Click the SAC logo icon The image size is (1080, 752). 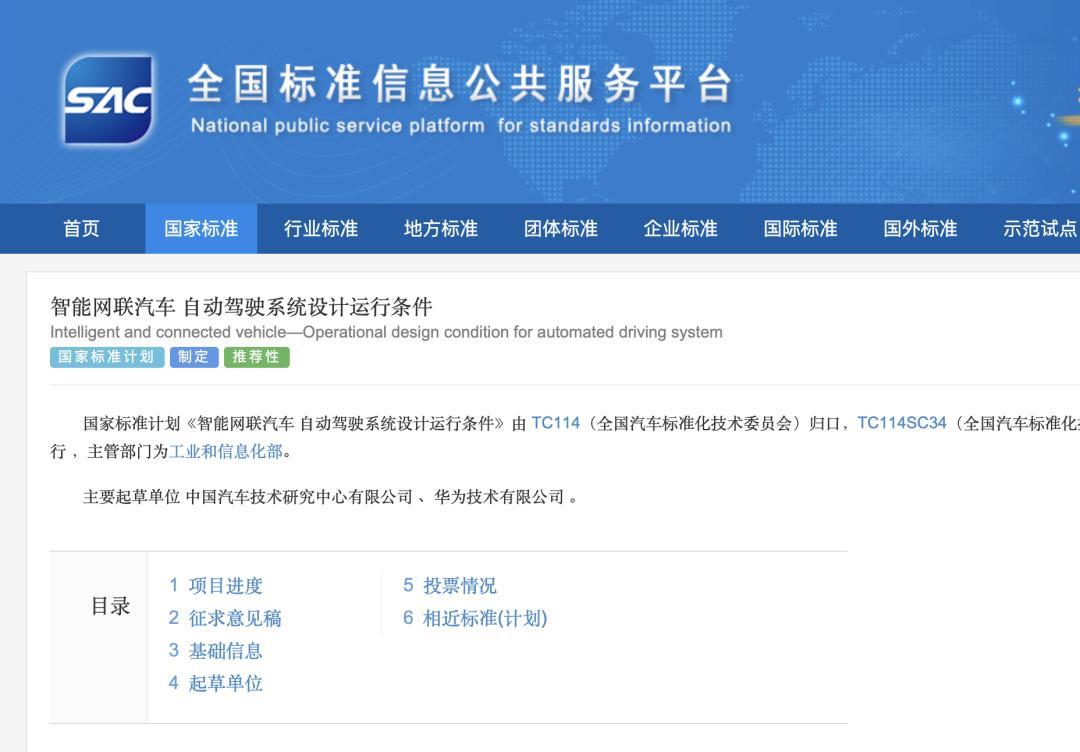pyautogui.click(x=108, y=100)
